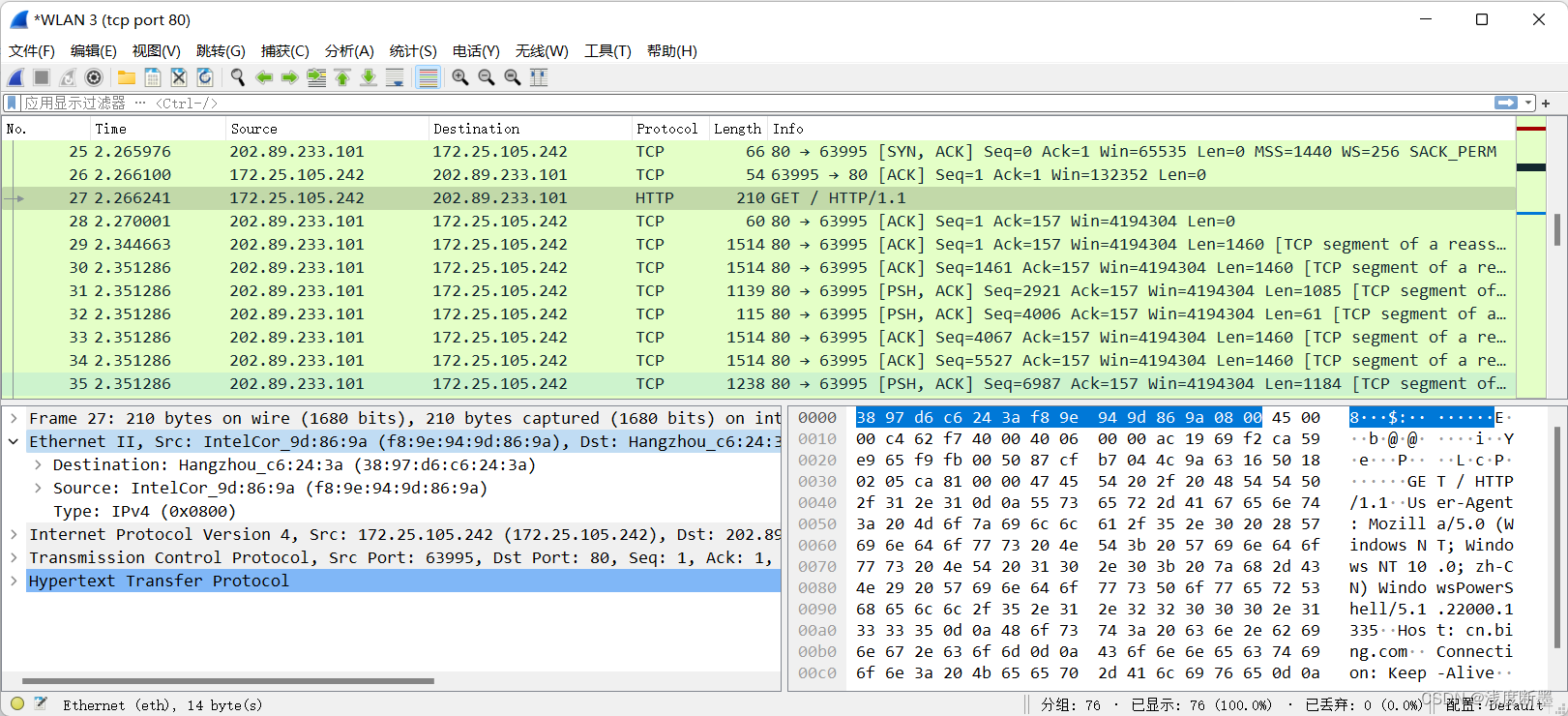This screenshot has height=716, width=1568.
Task: Apply the display filter arrow button
Action: click(x=1505, y=103)
